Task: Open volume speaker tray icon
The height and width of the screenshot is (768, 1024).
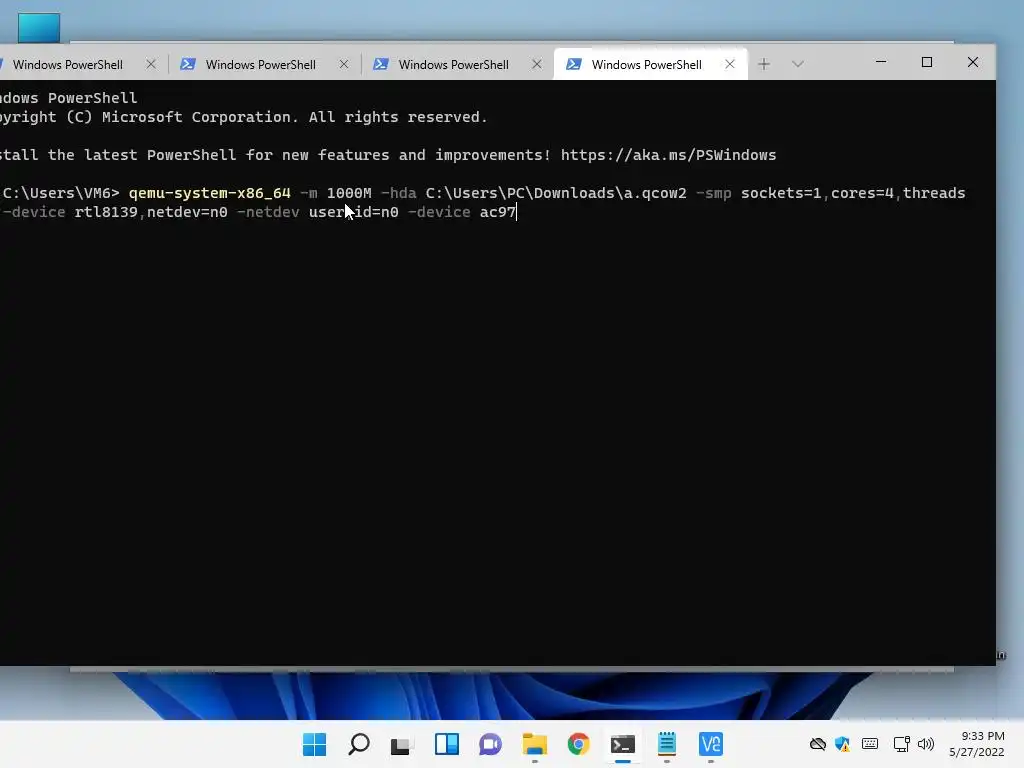Action: click(926, 744)
